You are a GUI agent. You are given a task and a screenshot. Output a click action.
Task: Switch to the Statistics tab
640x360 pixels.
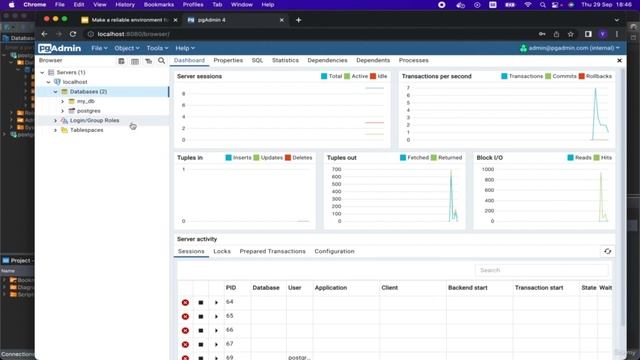coord(285,60)
